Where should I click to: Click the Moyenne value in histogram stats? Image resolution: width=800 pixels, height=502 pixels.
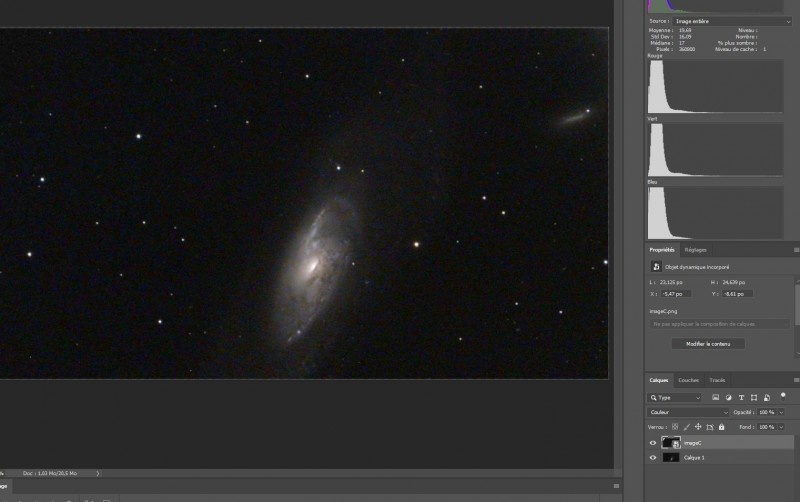(685, 31)
